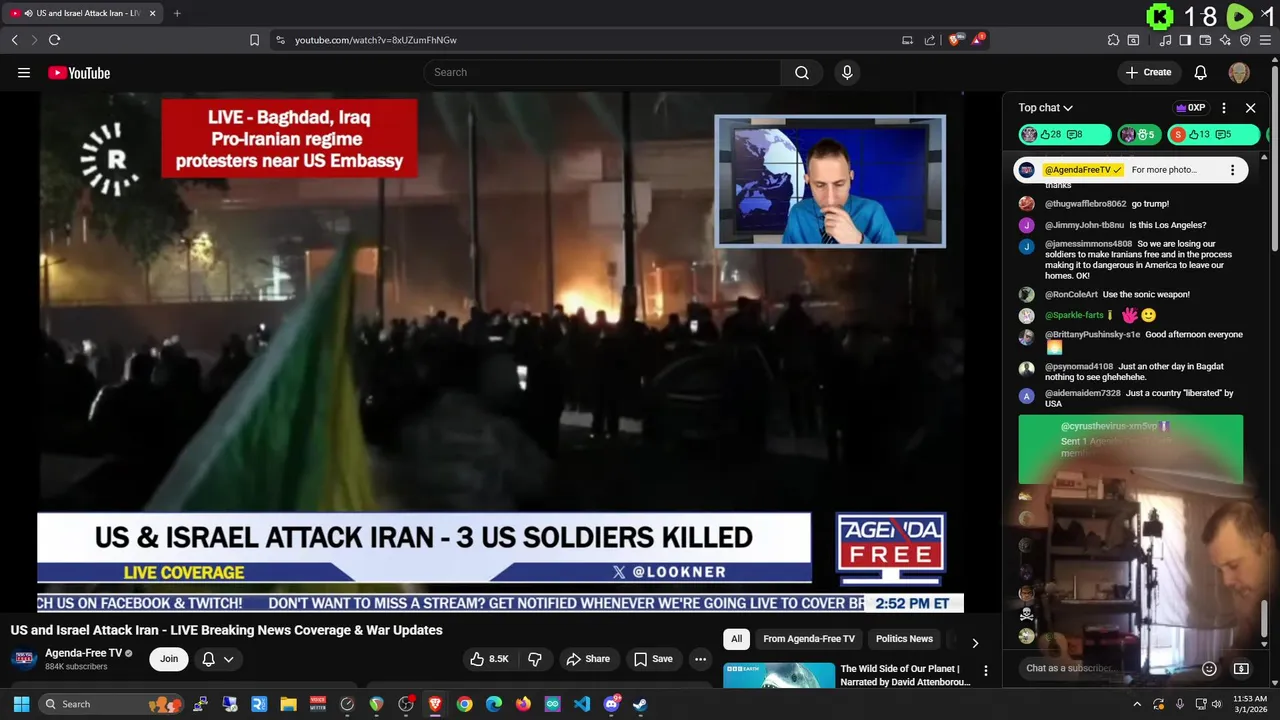Share the video

[588, 659]
